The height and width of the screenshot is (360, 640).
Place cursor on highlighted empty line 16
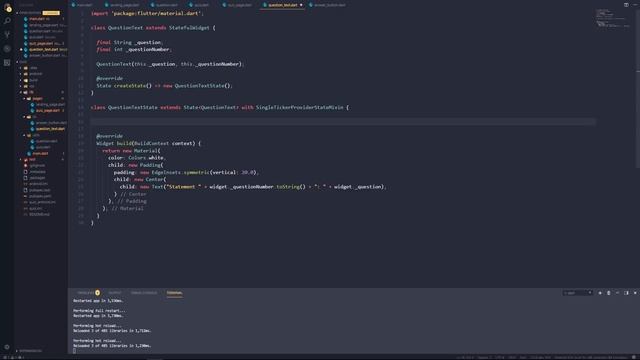[x=343, y=122]
